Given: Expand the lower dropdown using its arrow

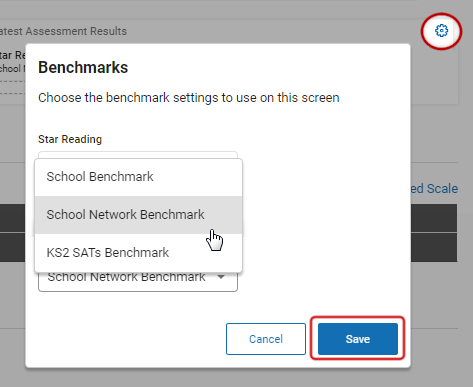Looking at the screenshot, I should [221, 277].
